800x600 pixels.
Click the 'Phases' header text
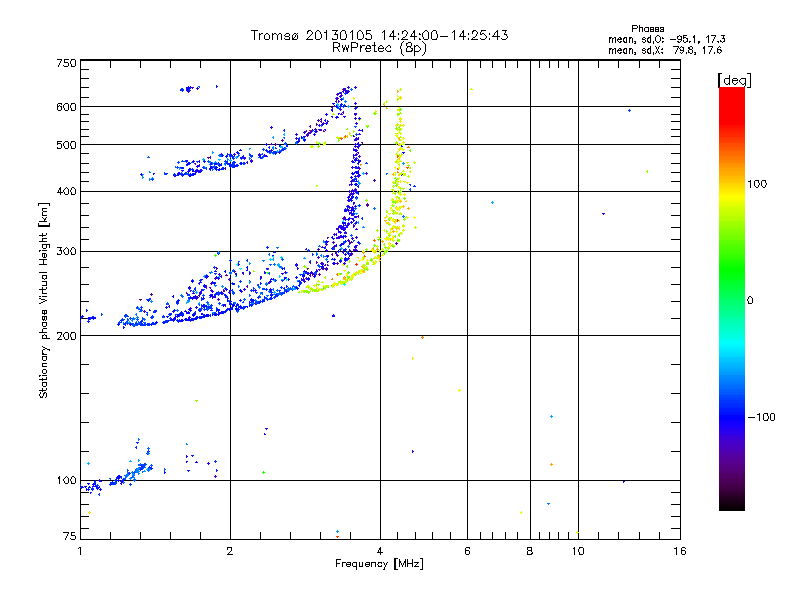(x=647, y=29)
